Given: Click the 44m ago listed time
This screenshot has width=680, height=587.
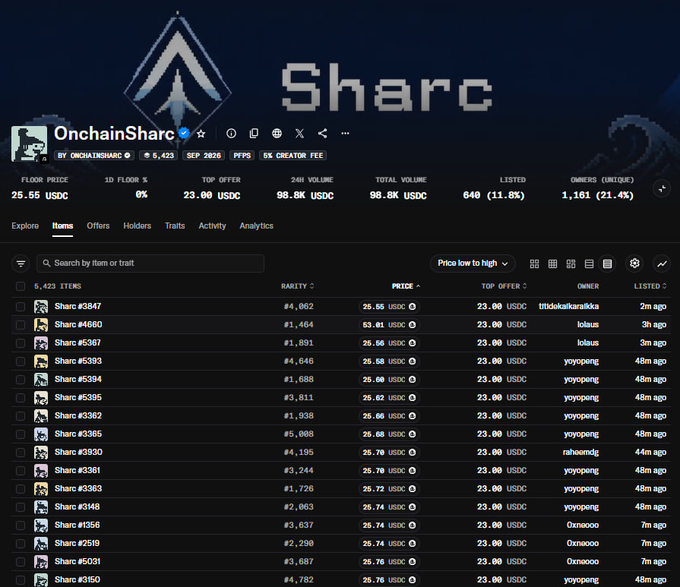Looking at the screenshot, I should (x=651, y=452).
